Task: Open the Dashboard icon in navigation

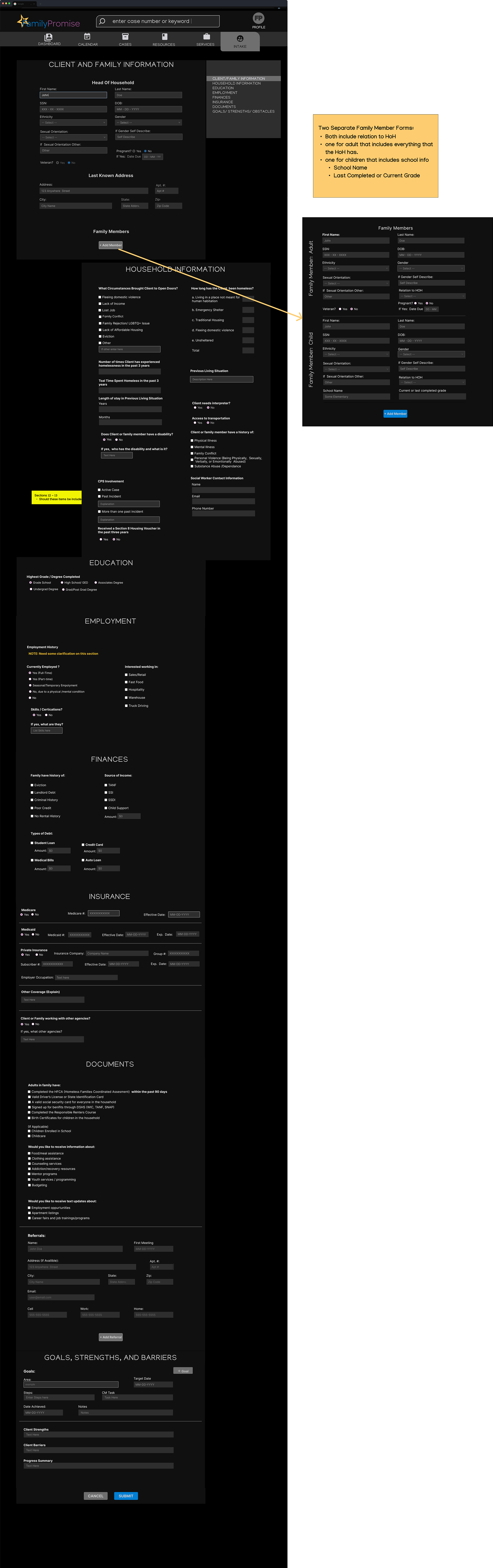Action: point(48,37)
